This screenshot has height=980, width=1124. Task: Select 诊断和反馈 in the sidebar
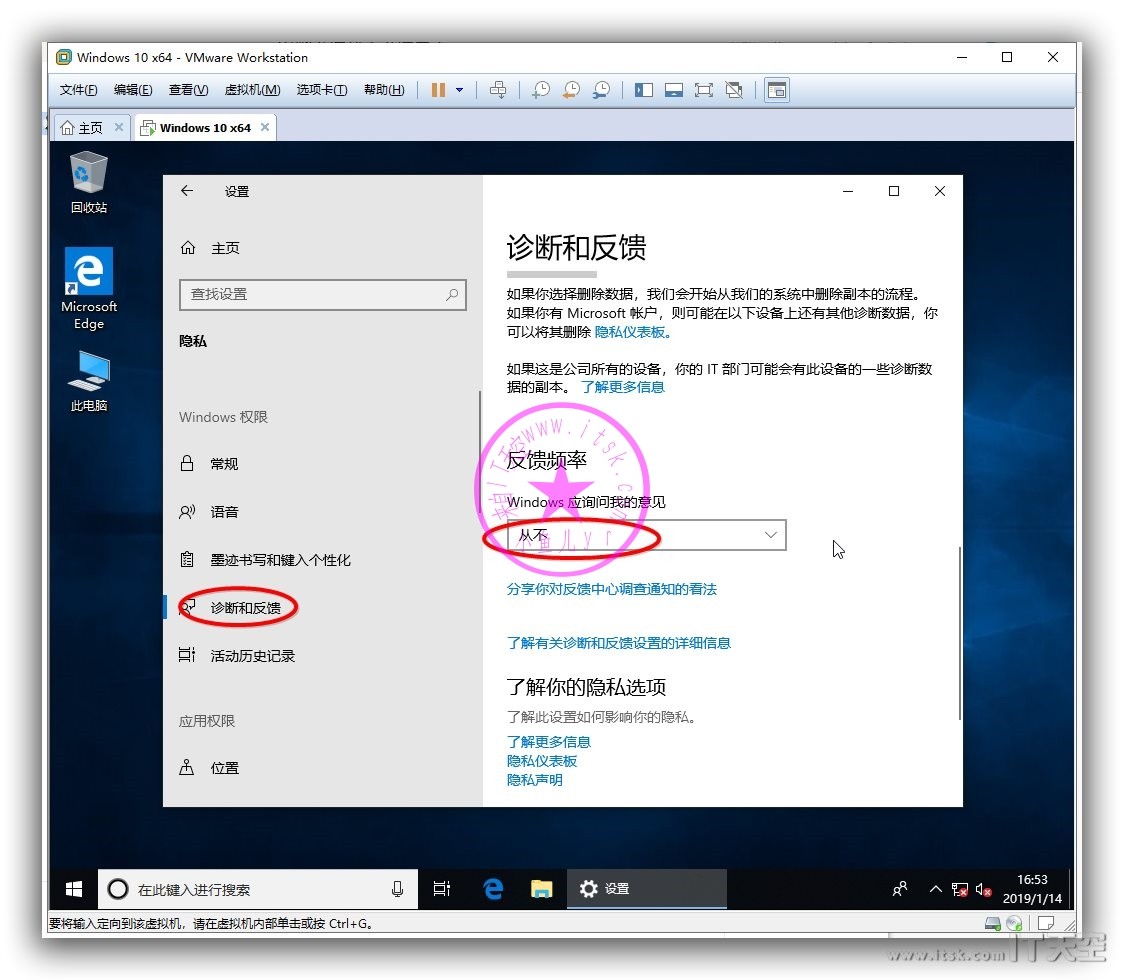click(323, 608)
